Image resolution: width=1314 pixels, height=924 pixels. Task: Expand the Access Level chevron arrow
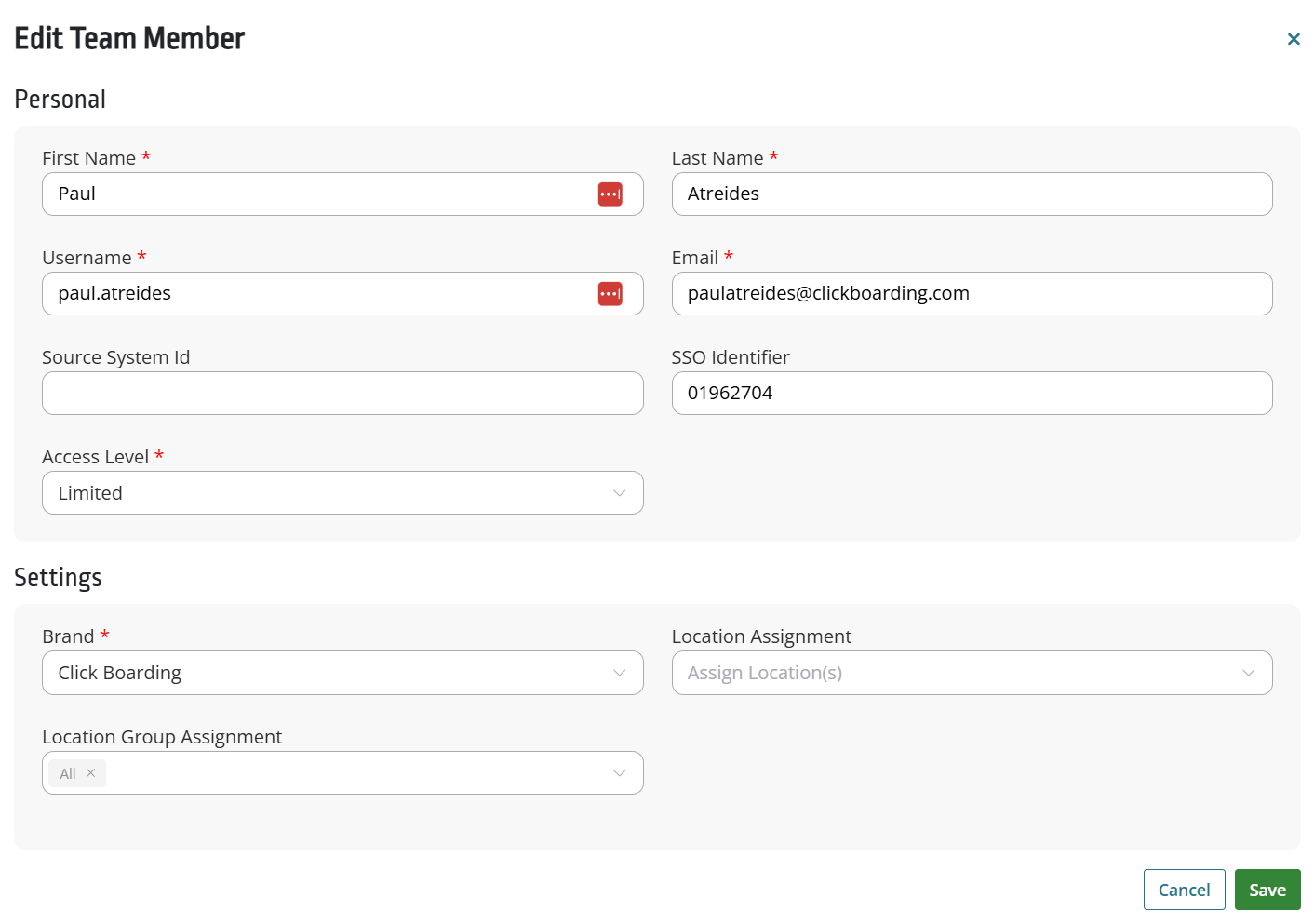click(x=620, y=493)
